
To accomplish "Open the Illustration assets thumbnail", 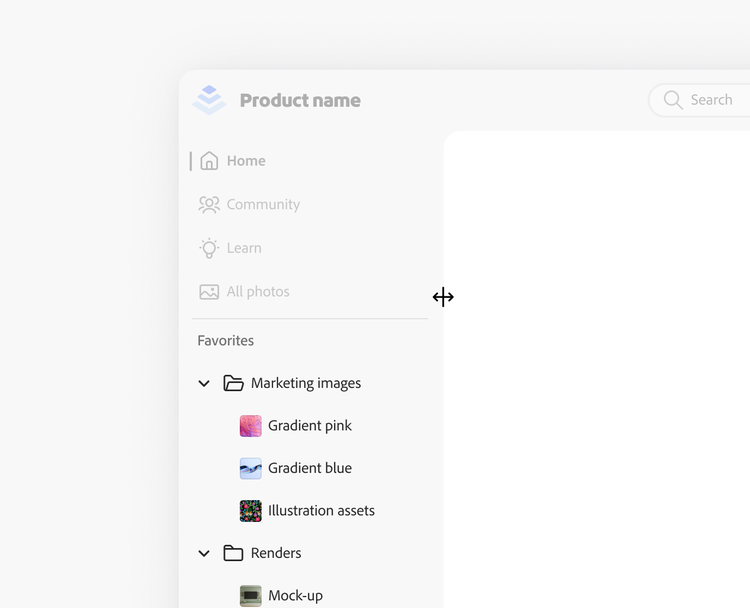I will (x=251, y=511).
